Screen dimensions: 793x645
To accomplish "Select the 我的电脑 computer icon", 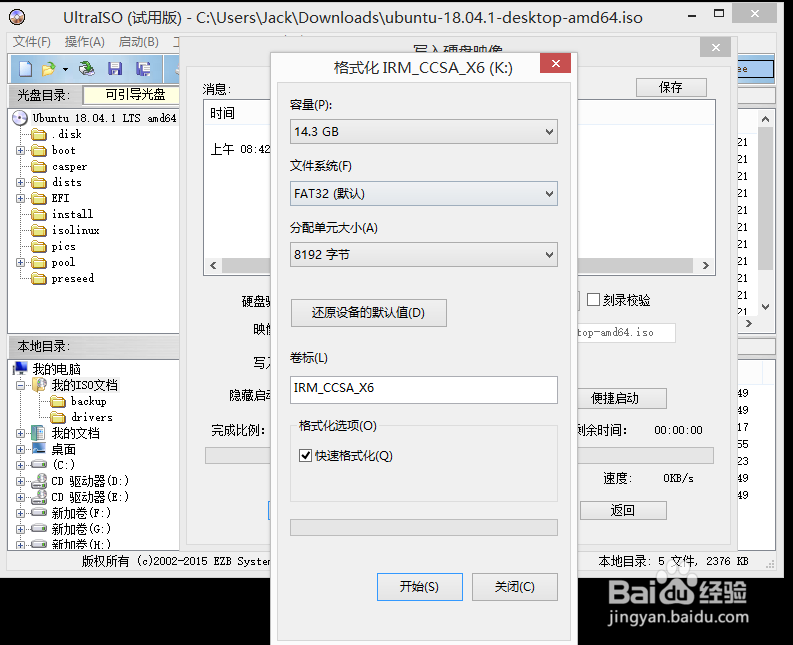I will click(20, 369).
